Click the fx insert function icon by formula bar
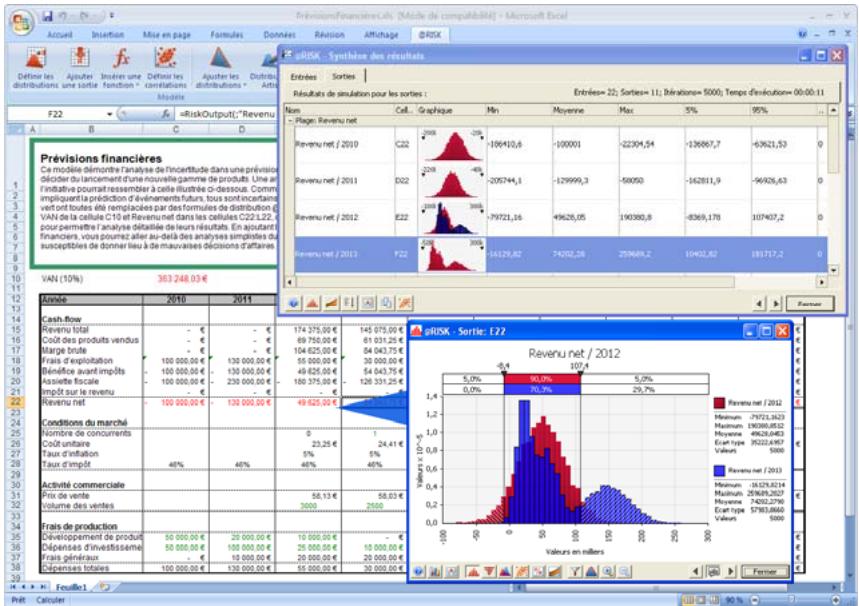 click(164, 114)
